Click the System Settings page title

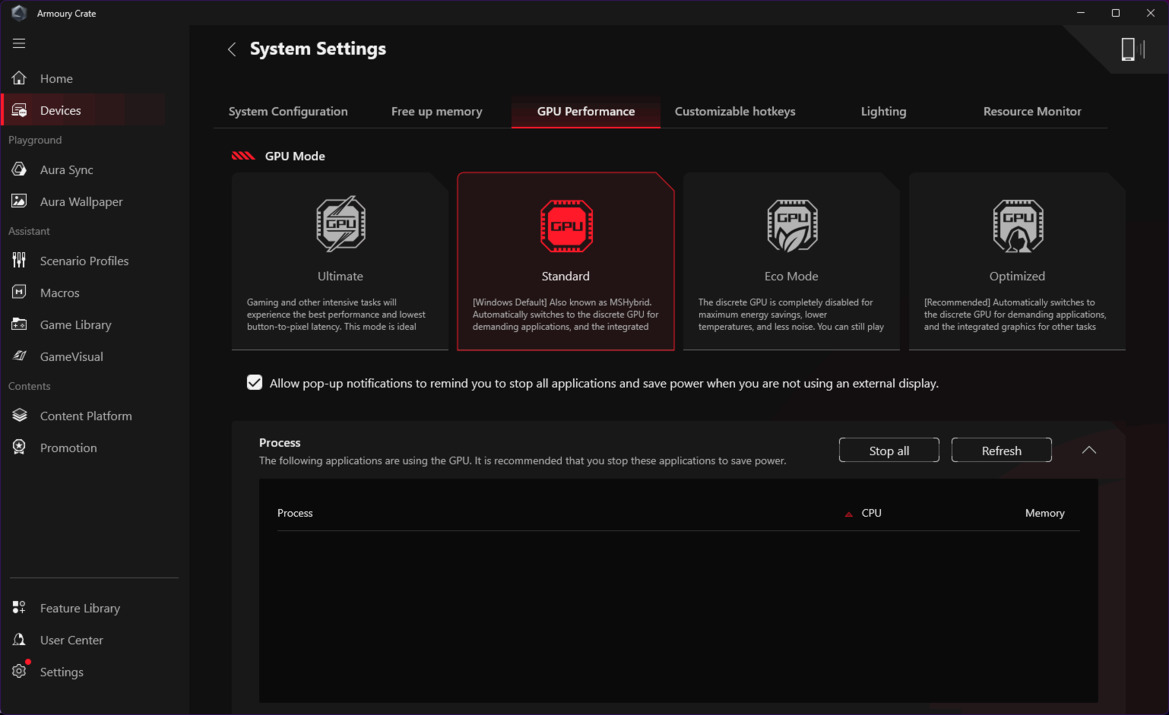318,48
